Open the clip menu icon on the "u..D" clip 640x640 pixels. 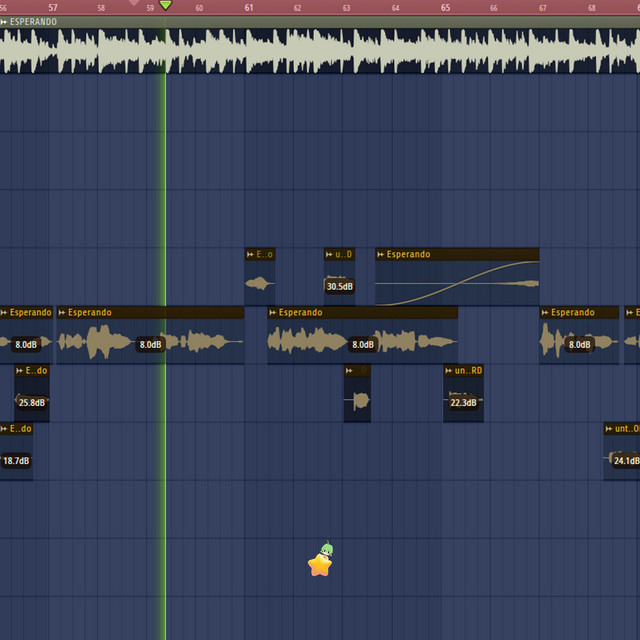point(329,255)
